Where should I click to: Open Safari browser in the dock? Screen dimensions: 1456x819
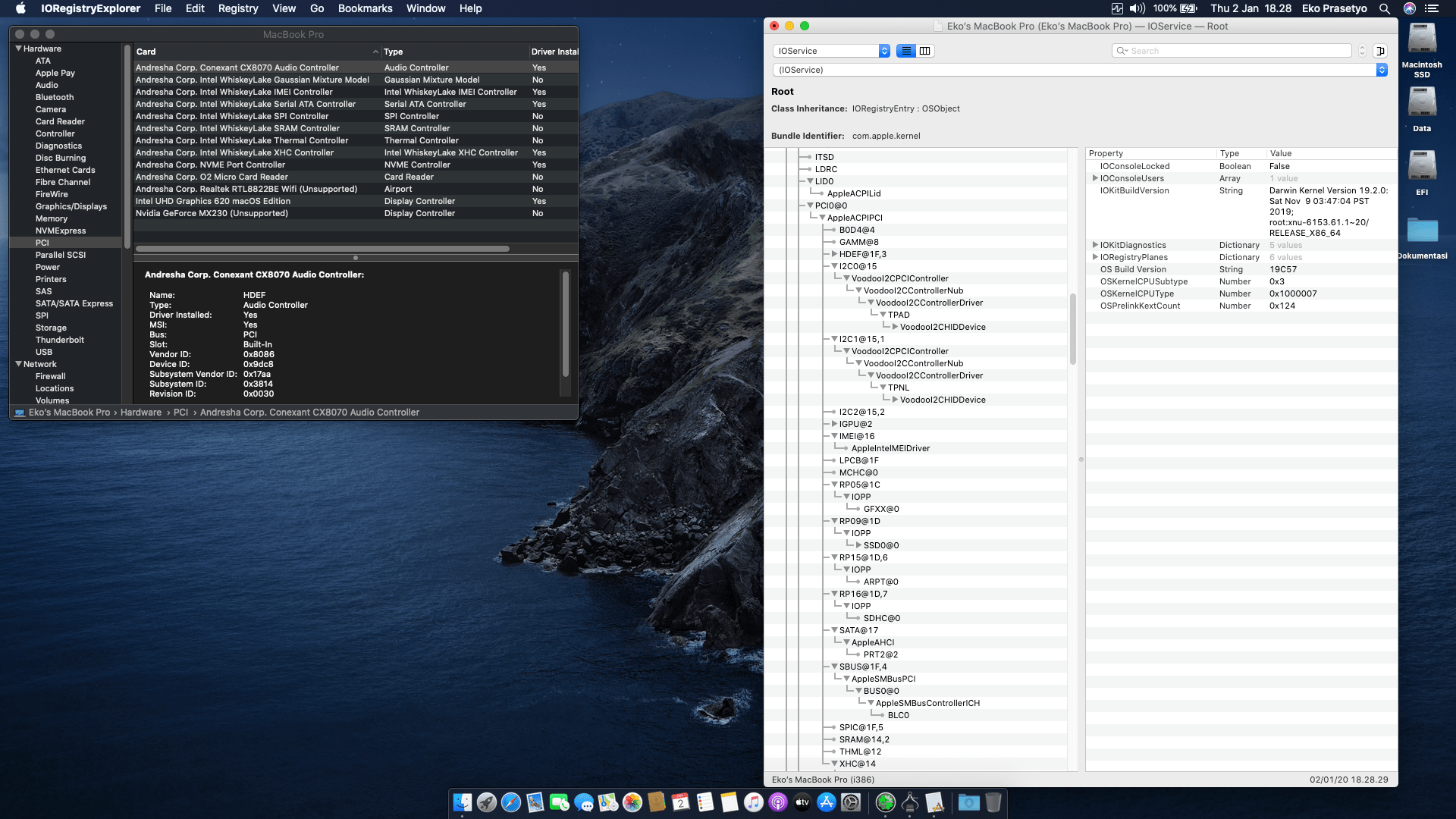511,802
